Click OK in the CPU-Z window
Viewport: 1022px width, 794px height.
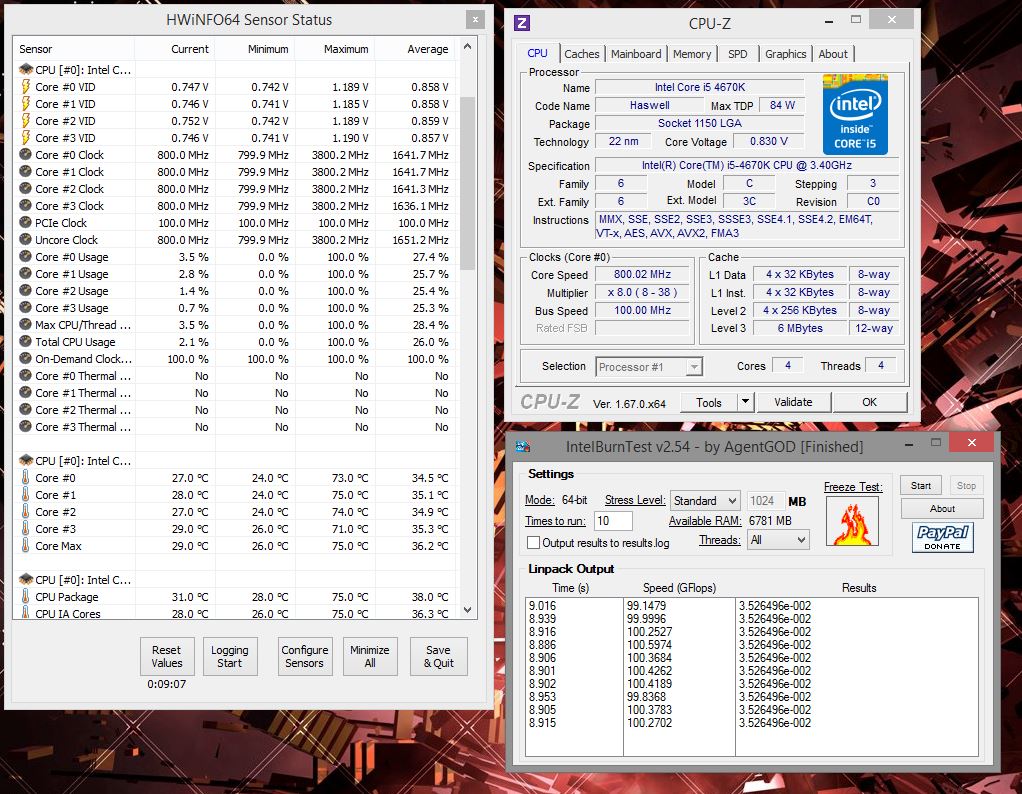point(869,402)
